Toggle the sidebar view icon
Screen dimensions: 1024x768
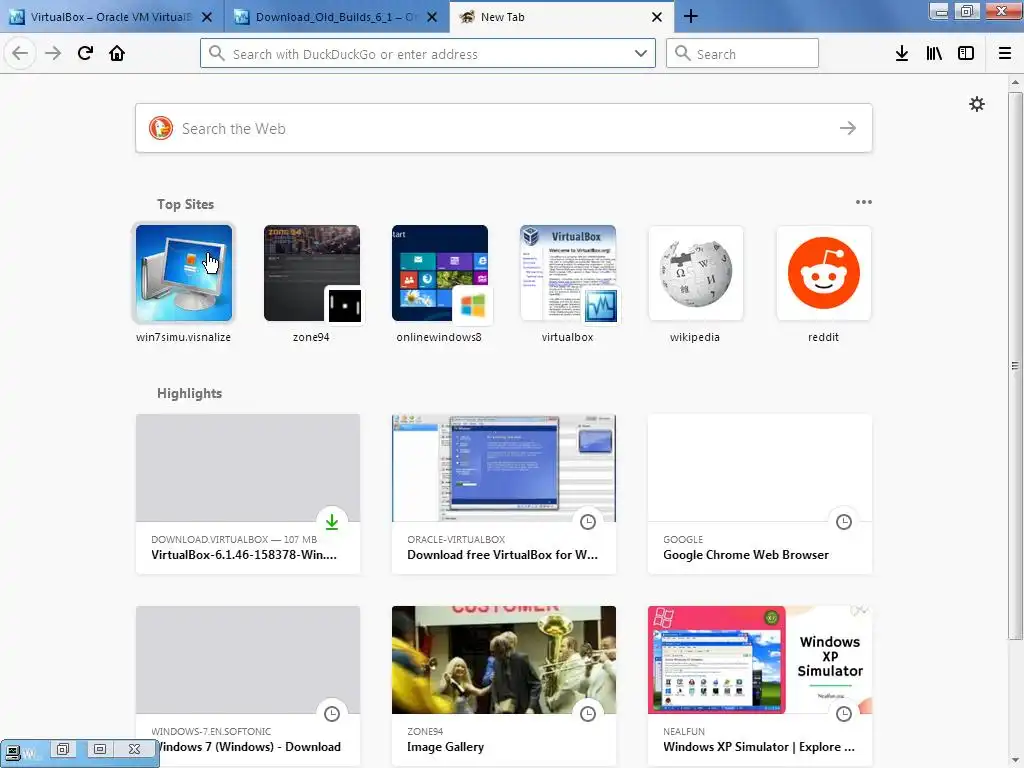pyautogui.click(x=966, y=53)
